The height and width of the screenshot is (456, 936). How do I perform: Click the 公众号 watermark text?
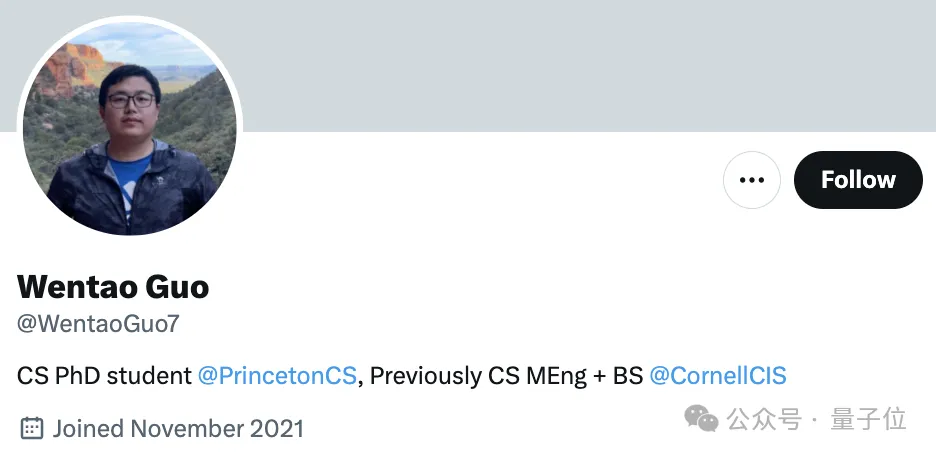click(x=764, y=419)
